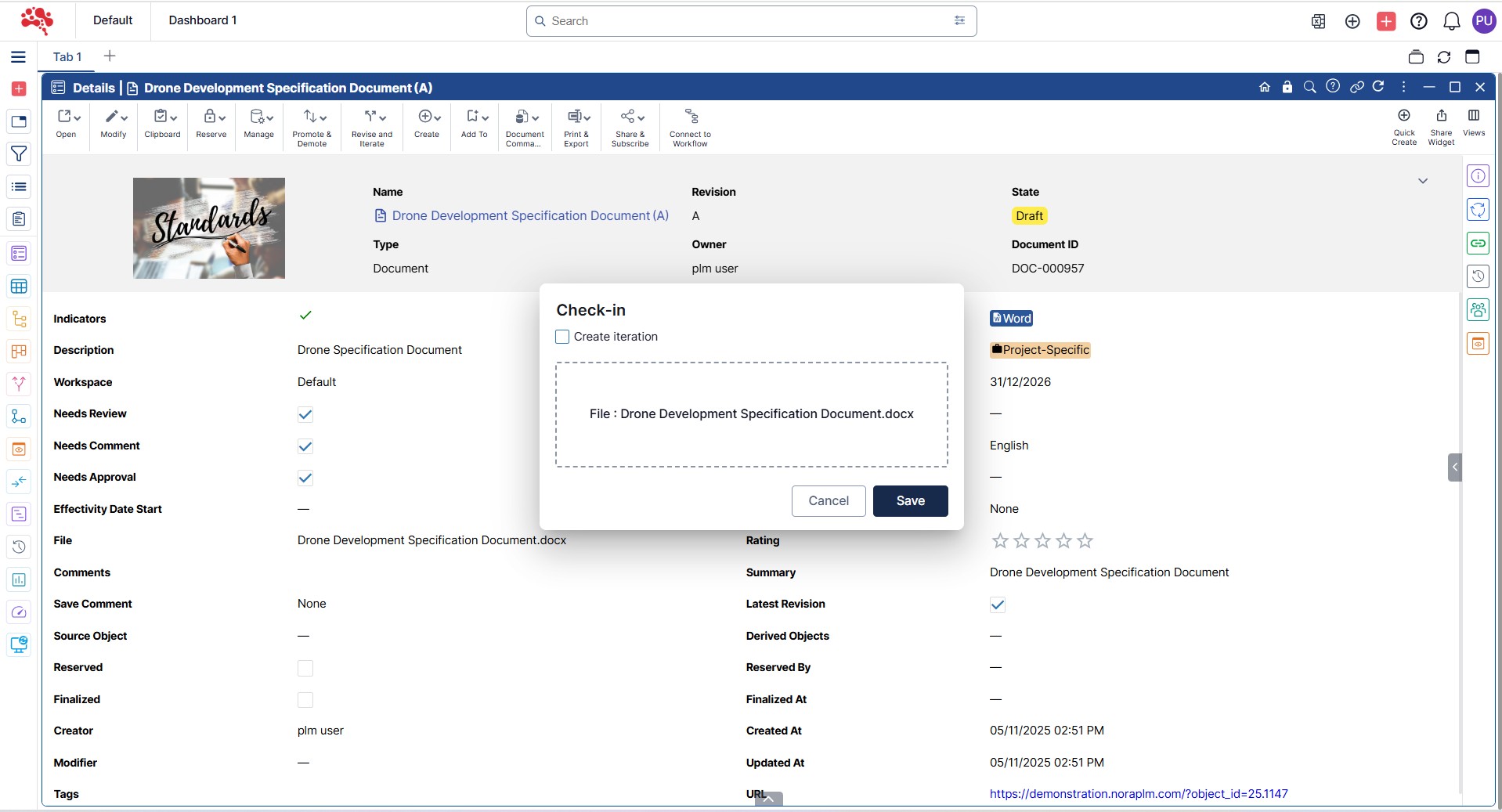Open the help question mark icon in top bar
1502x812 pixels.
(1418, 21)
